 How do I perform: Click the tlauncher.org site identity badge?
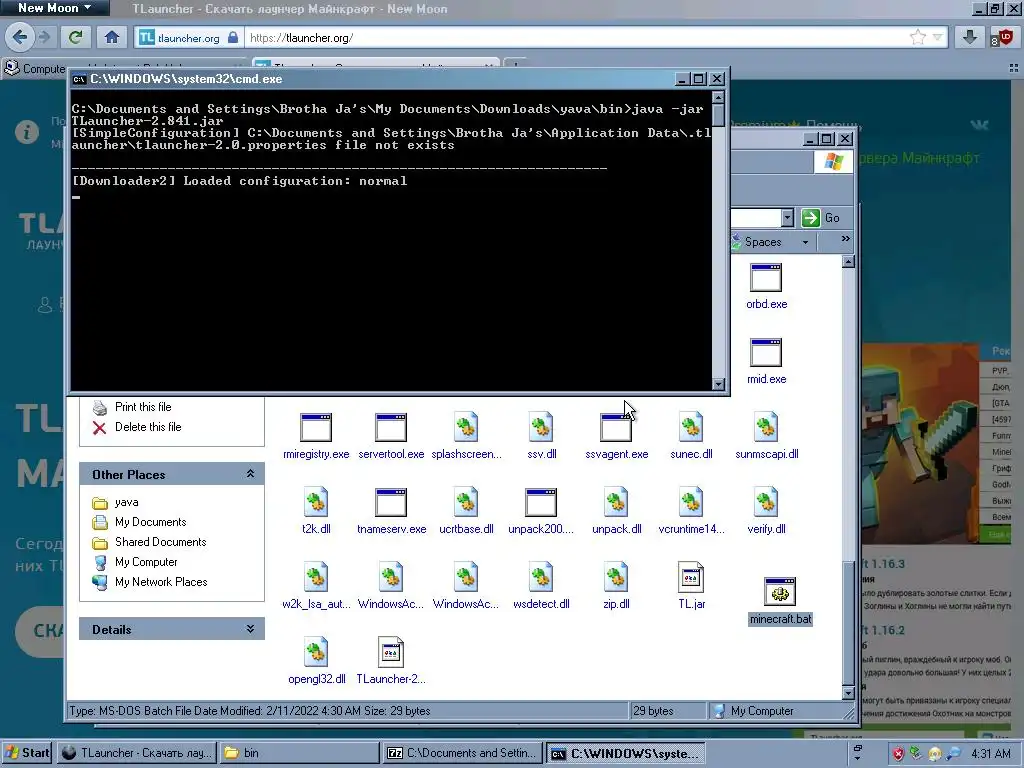tap(188, 38)
